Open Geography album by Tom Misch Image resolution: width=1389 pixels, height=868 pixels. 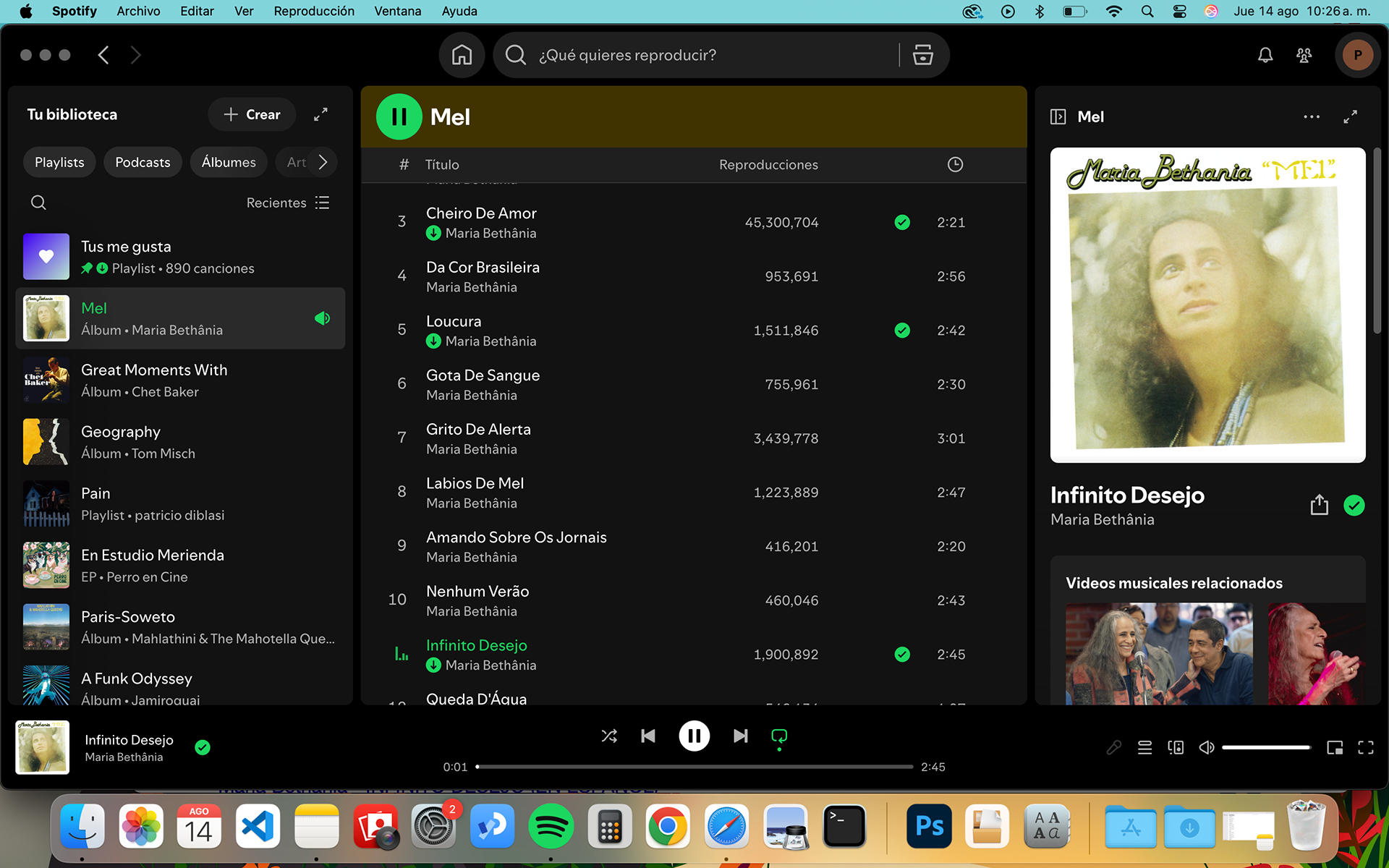pos(180,442)
